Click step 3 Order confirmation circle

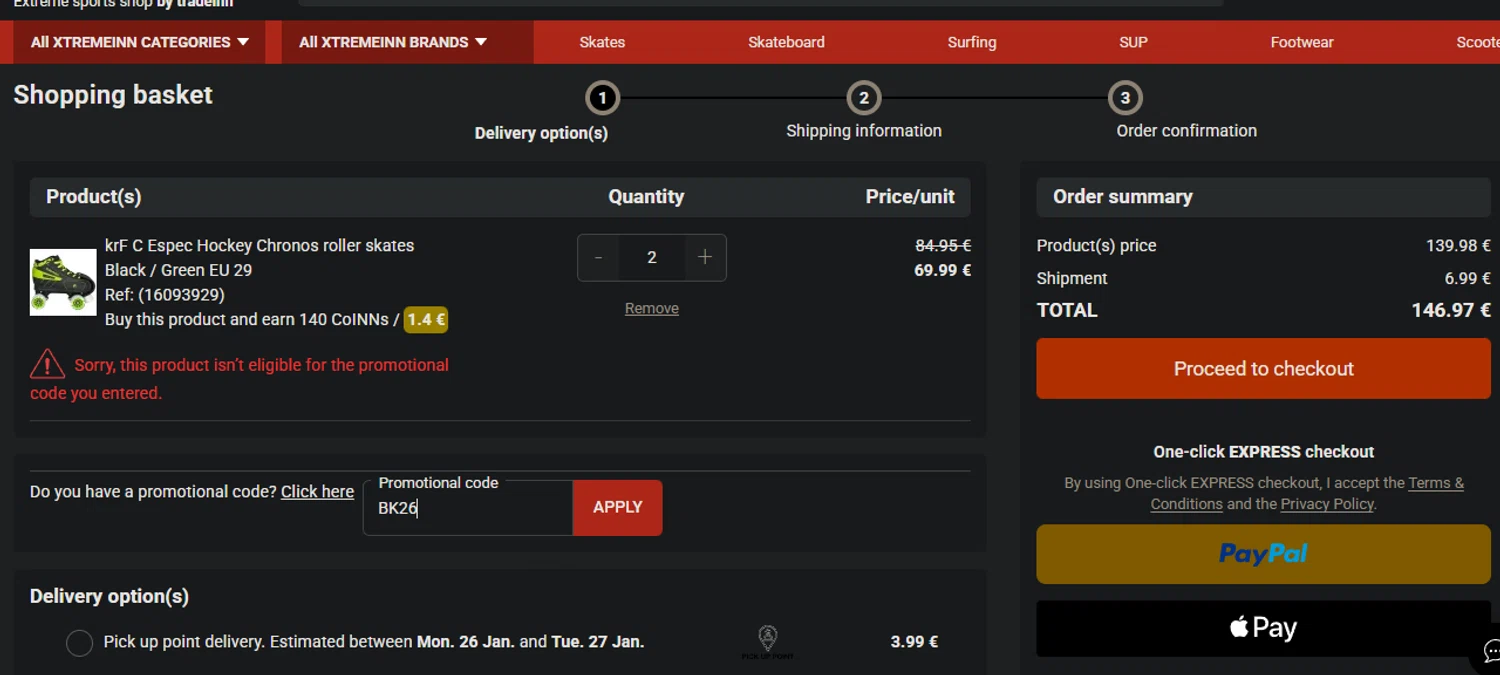point(1125,98)
